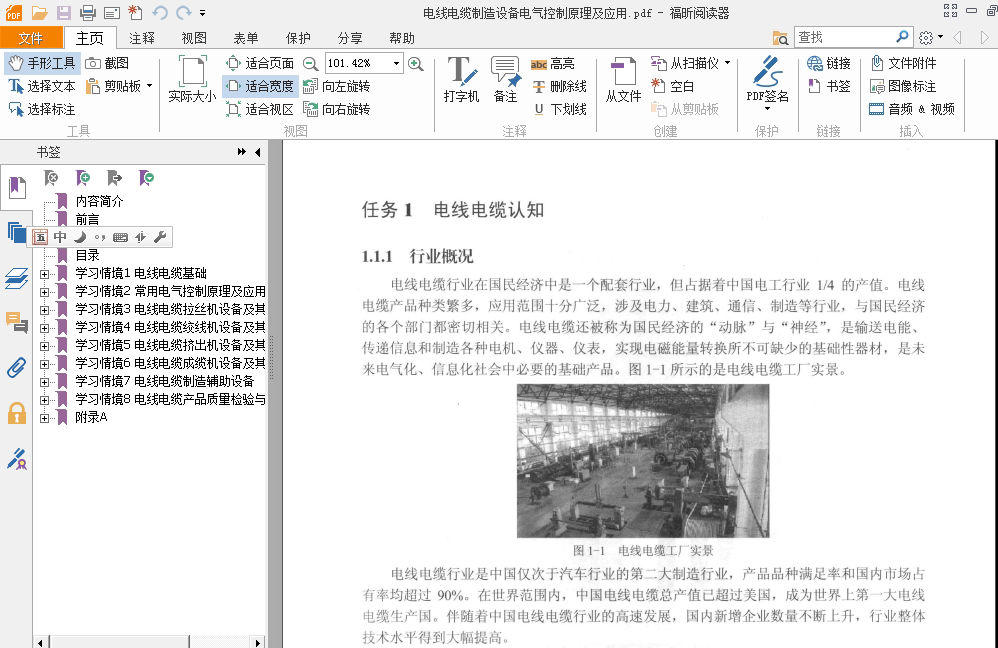
Task: Expand the 学习情境1 电线电缆基础 bookmark
Action: (x=44, y=273)
